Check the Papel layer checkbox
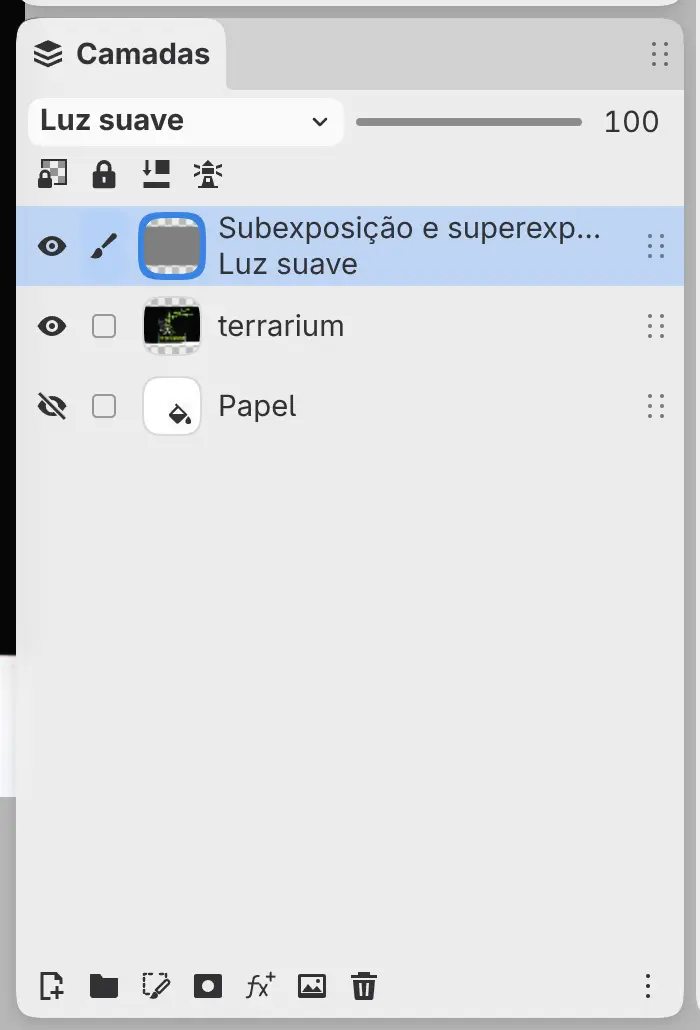This screenshot has width=700, height=1030. click(x=104, y=406)
